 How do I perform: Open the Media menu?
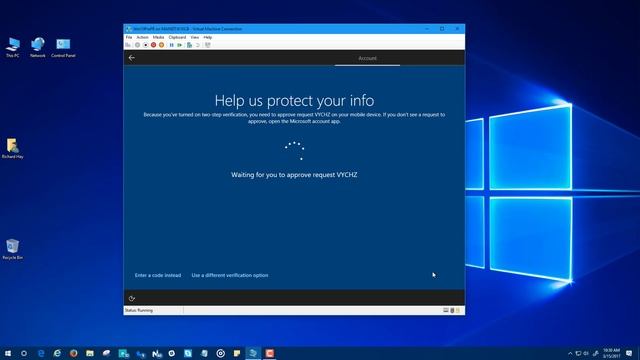(158, 37)
